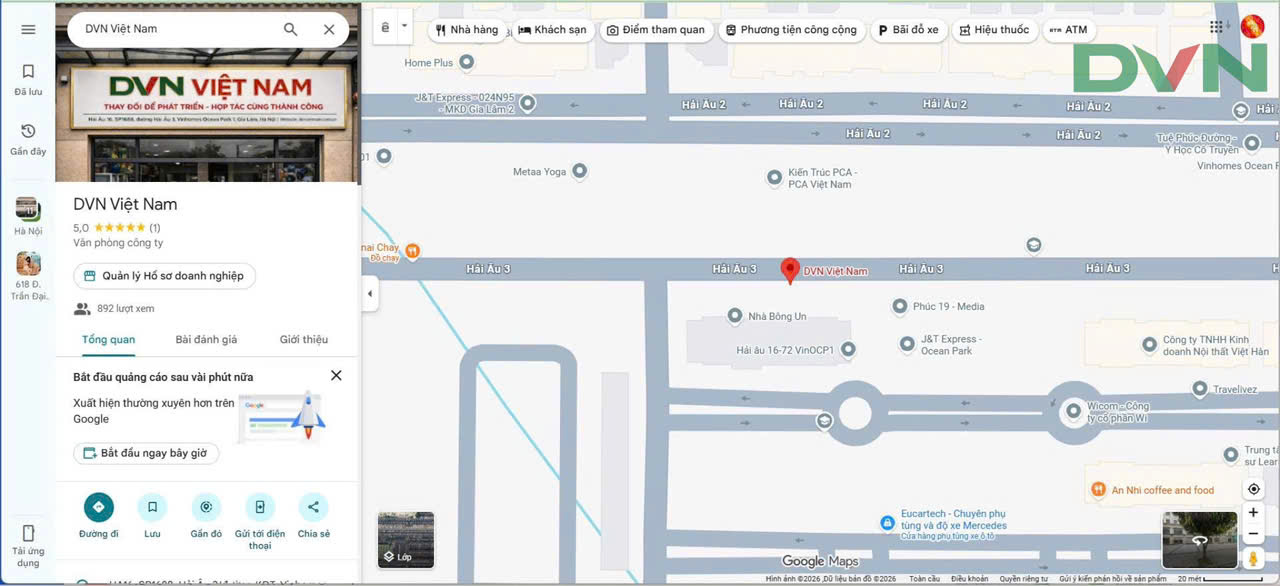Click the Quyền riêng tư privacy link
Viewport: 1280px width, 586px height.
[x=1024, y=579]
